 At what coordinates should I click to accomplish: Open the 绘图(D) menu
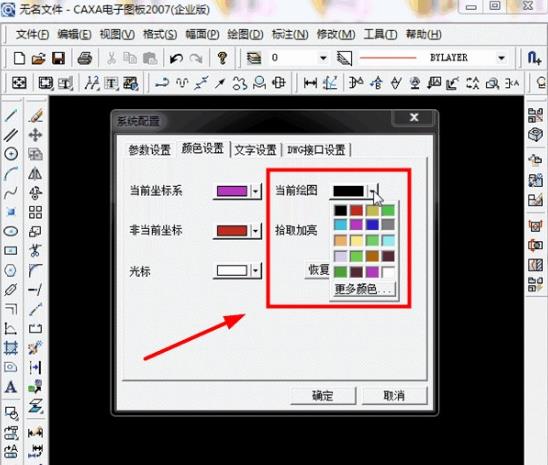coord(245,35)
